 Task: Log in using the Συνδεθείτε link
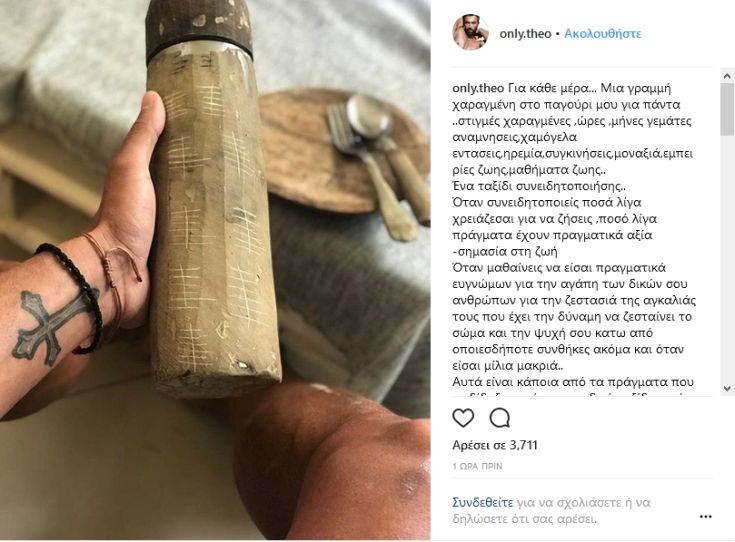483,503
